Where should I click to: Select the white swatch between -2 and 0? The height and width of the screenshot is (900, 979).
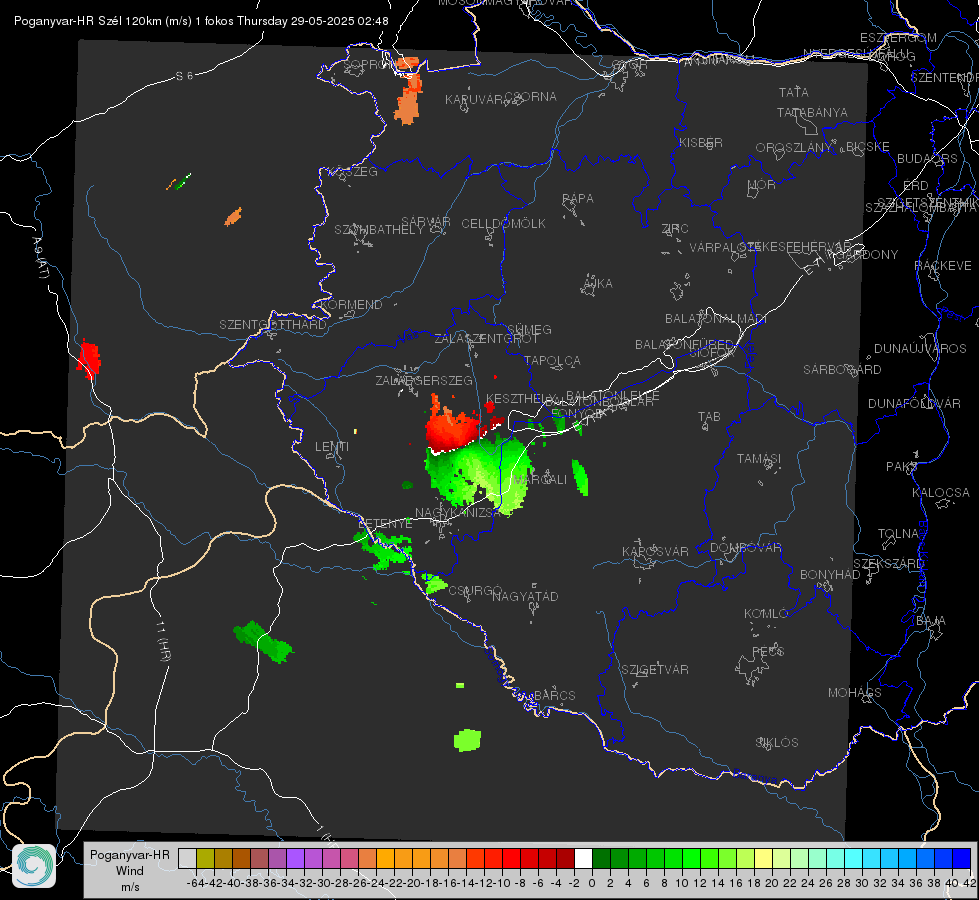[583, 858]
